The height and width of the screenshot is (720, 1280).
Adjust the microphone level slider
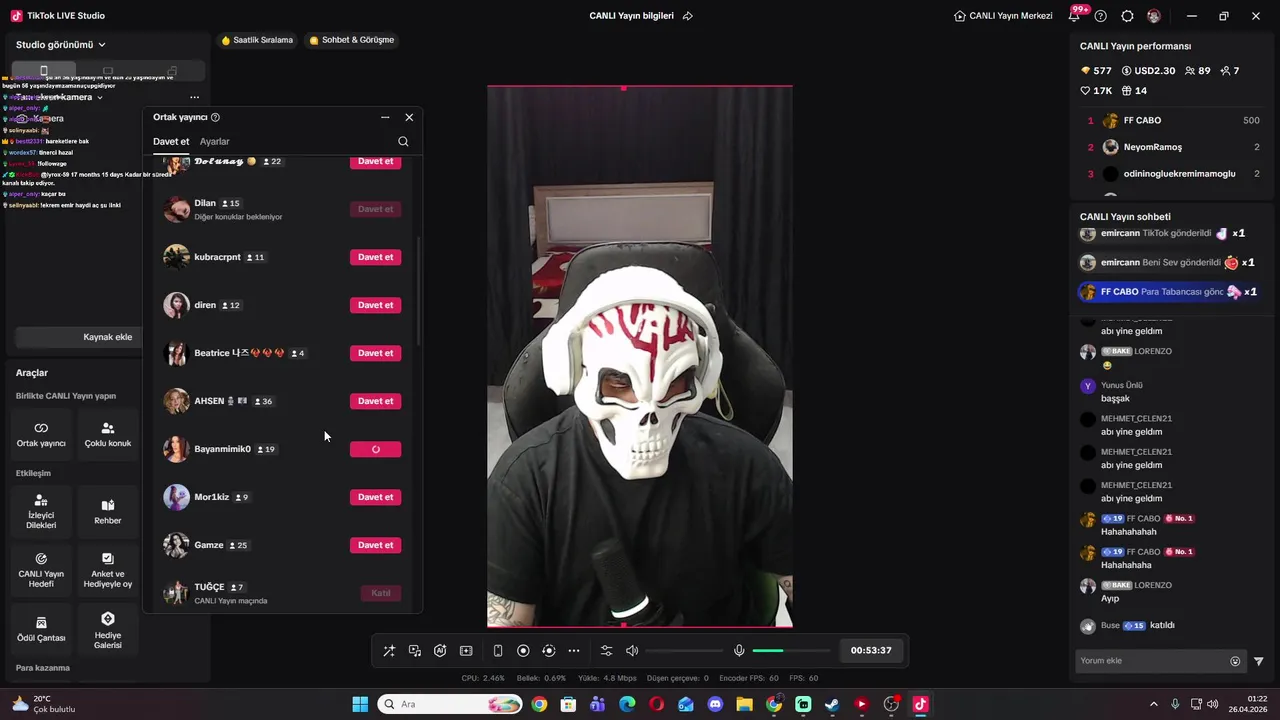click(x=791, y=651)
